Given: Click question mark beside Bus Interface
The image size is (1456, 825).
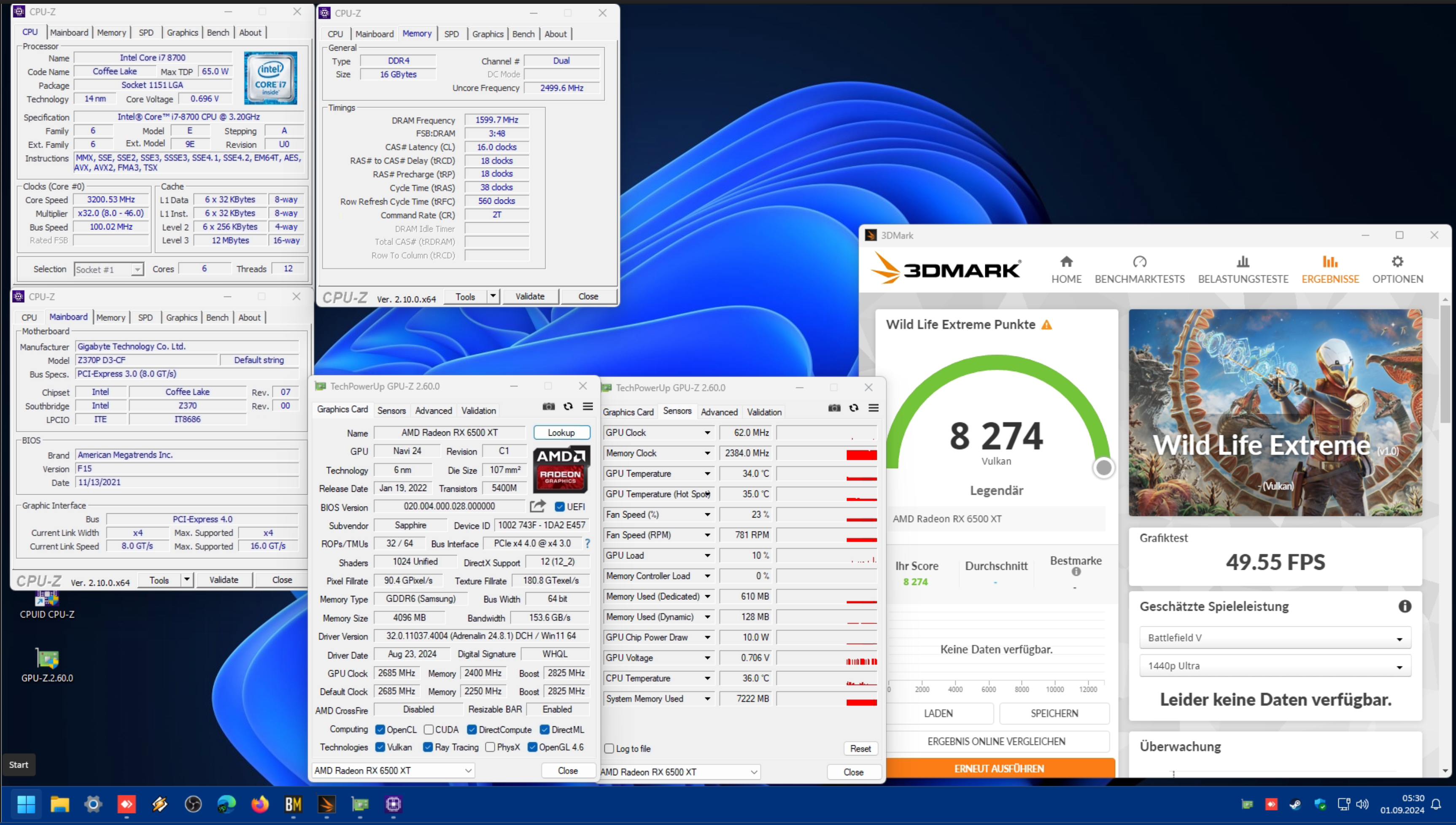Looking at the screenshot, I should click(x=588, y=543).
